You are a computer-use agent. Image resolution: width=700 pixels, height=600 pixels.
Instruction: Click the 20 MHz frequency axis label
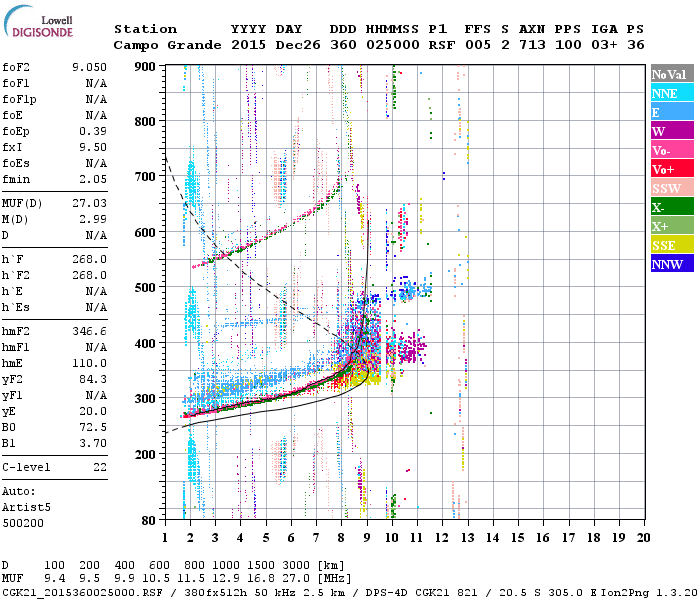coord(643,538)
